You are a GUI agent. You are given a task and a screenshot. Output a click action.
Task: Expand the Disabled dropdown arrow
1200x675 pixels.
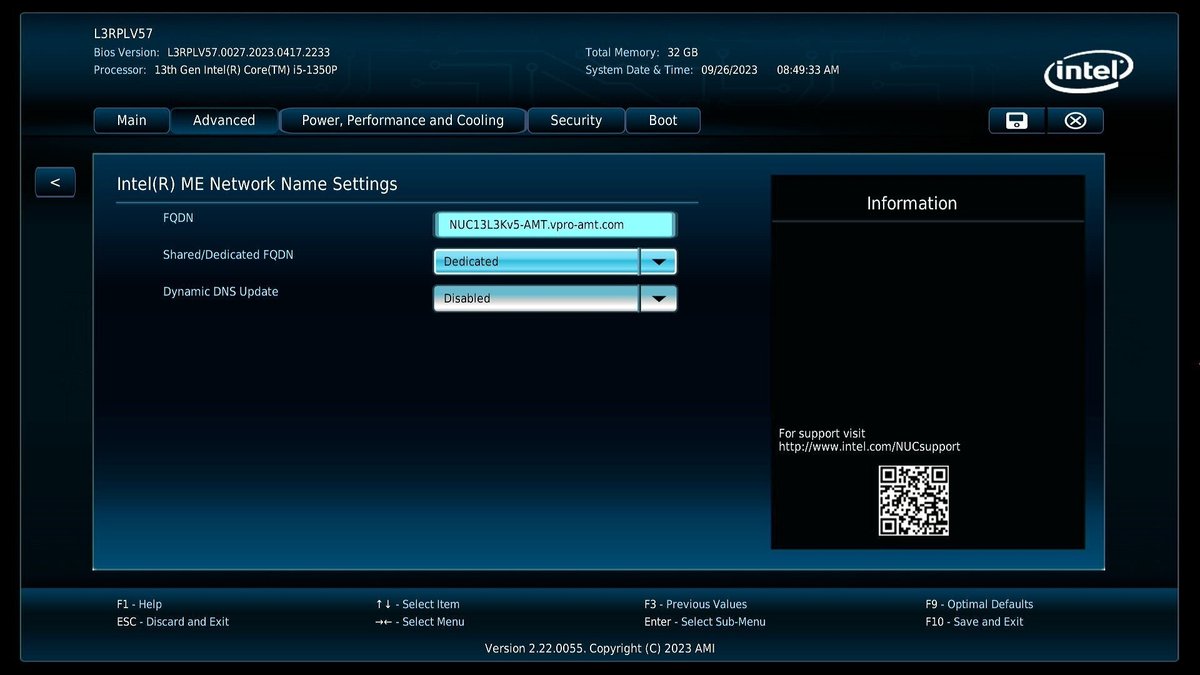658,298
